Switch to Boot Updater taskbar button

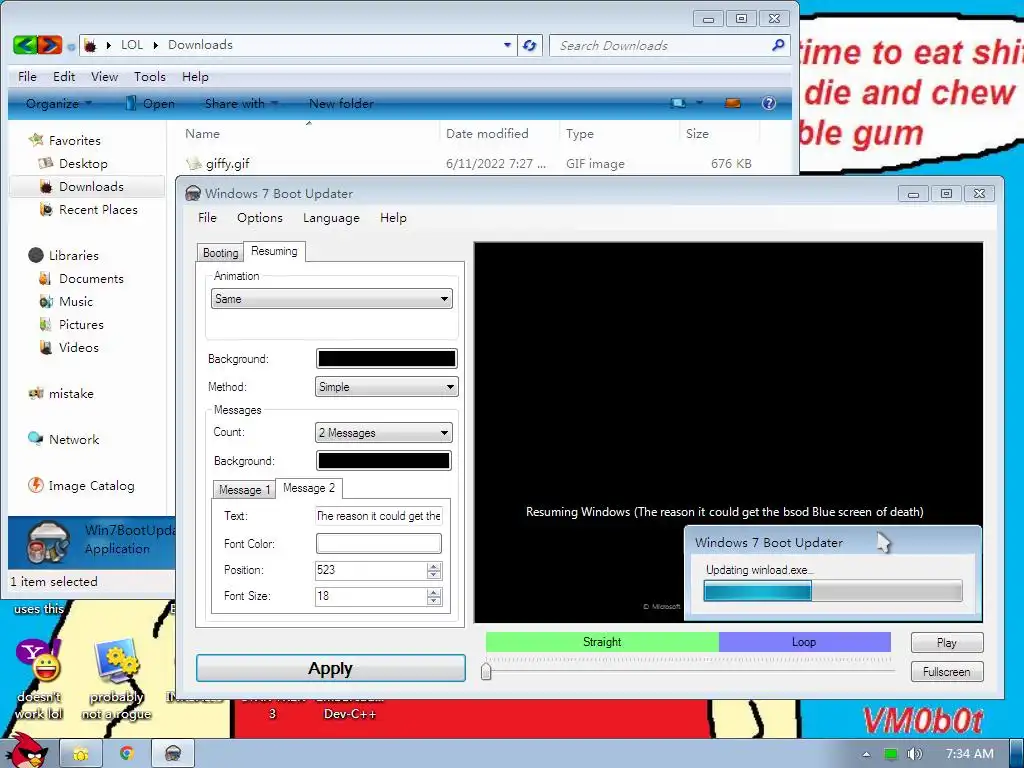click(173, 754)
